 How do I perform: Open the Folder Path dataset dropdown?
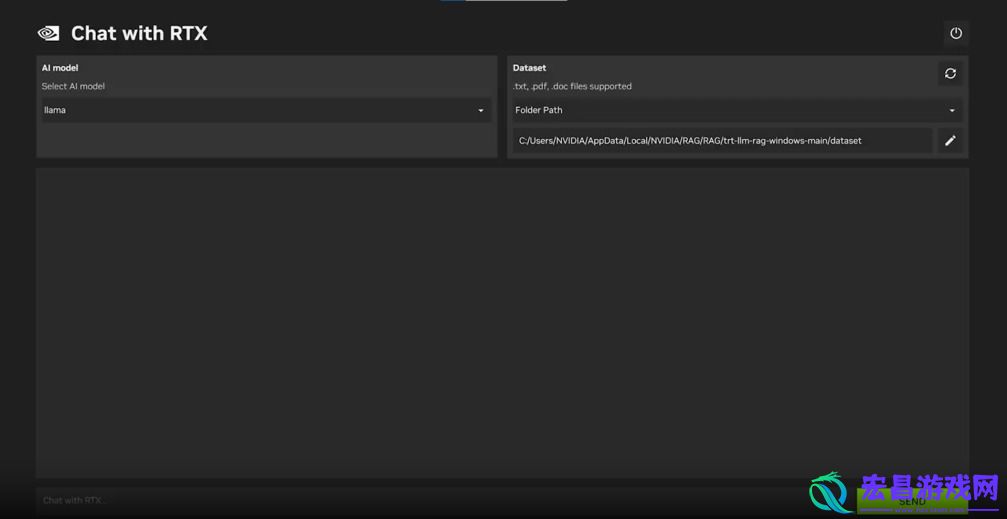click(x=737, y=110)
